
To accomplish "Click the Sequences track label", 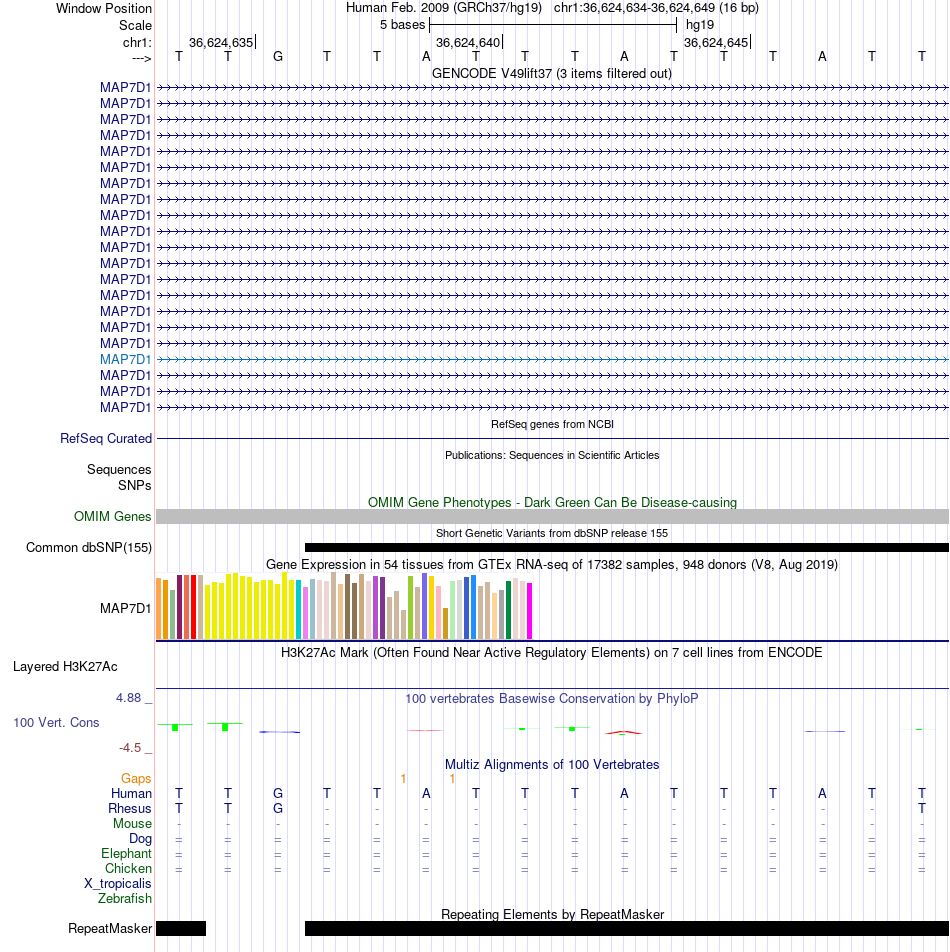I will (119, 469).
